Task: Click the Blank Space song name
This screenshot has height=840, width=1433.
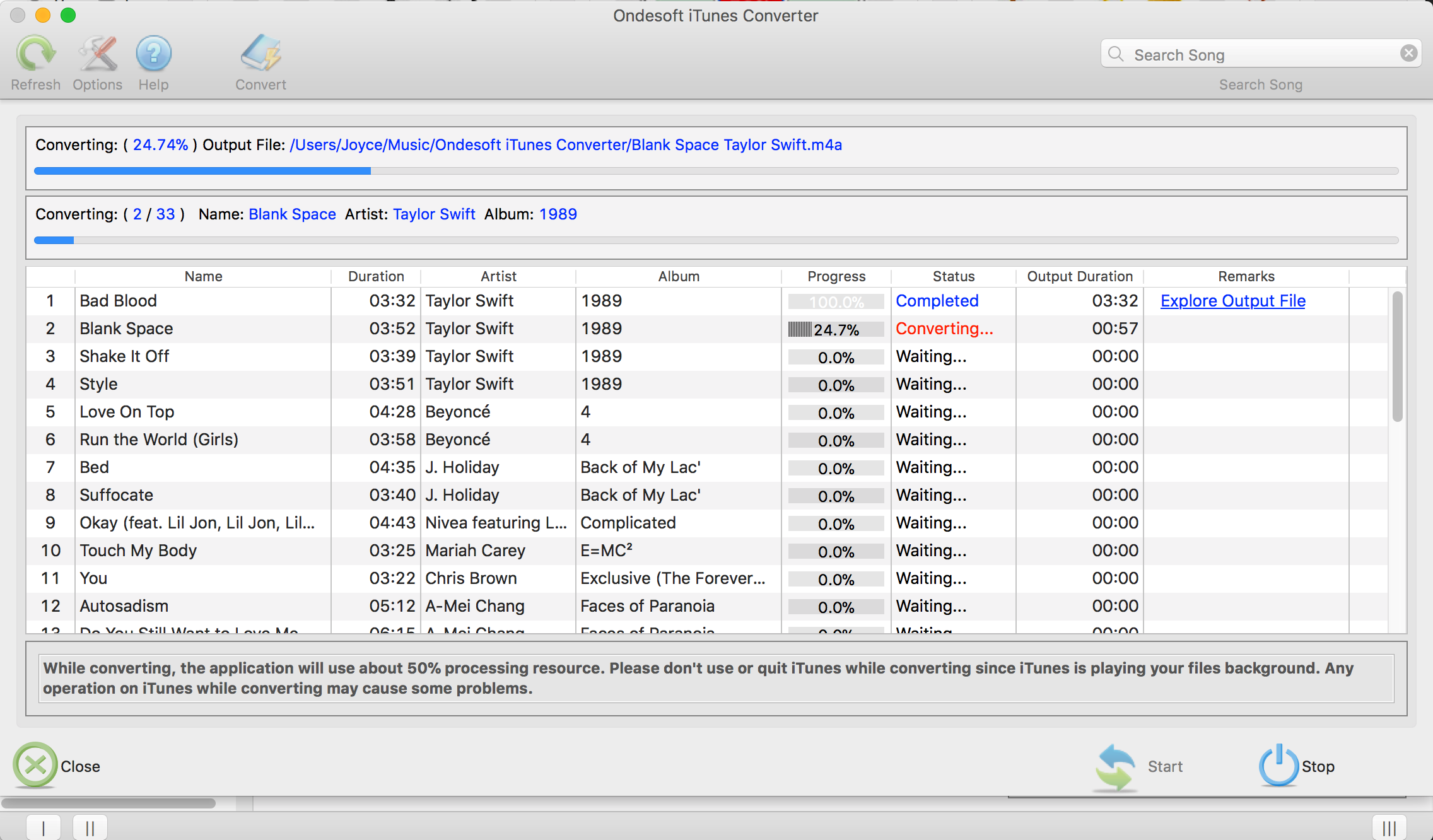Action: (x=127, y=328)
